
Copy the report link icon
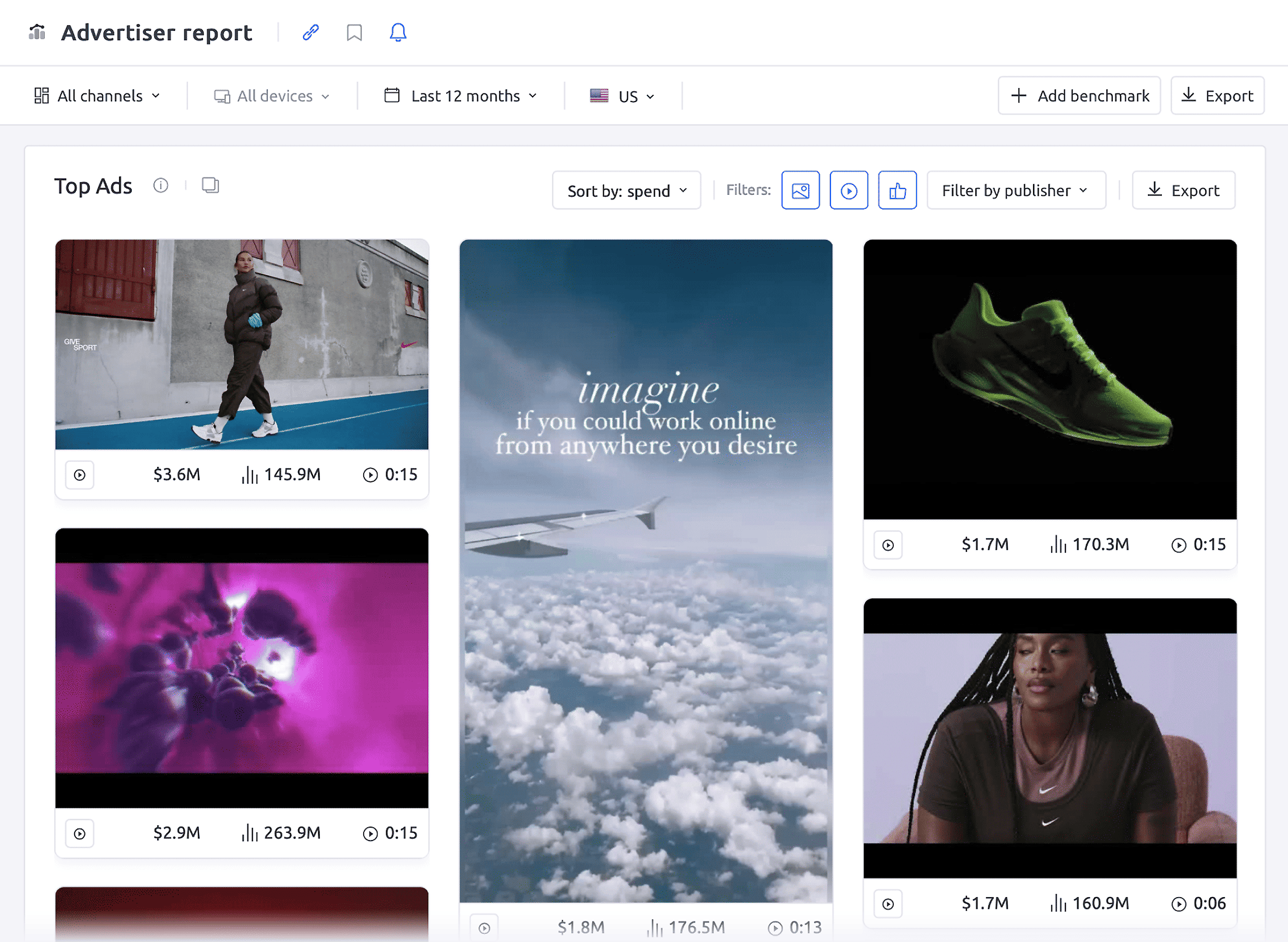(x=310, y=32)
